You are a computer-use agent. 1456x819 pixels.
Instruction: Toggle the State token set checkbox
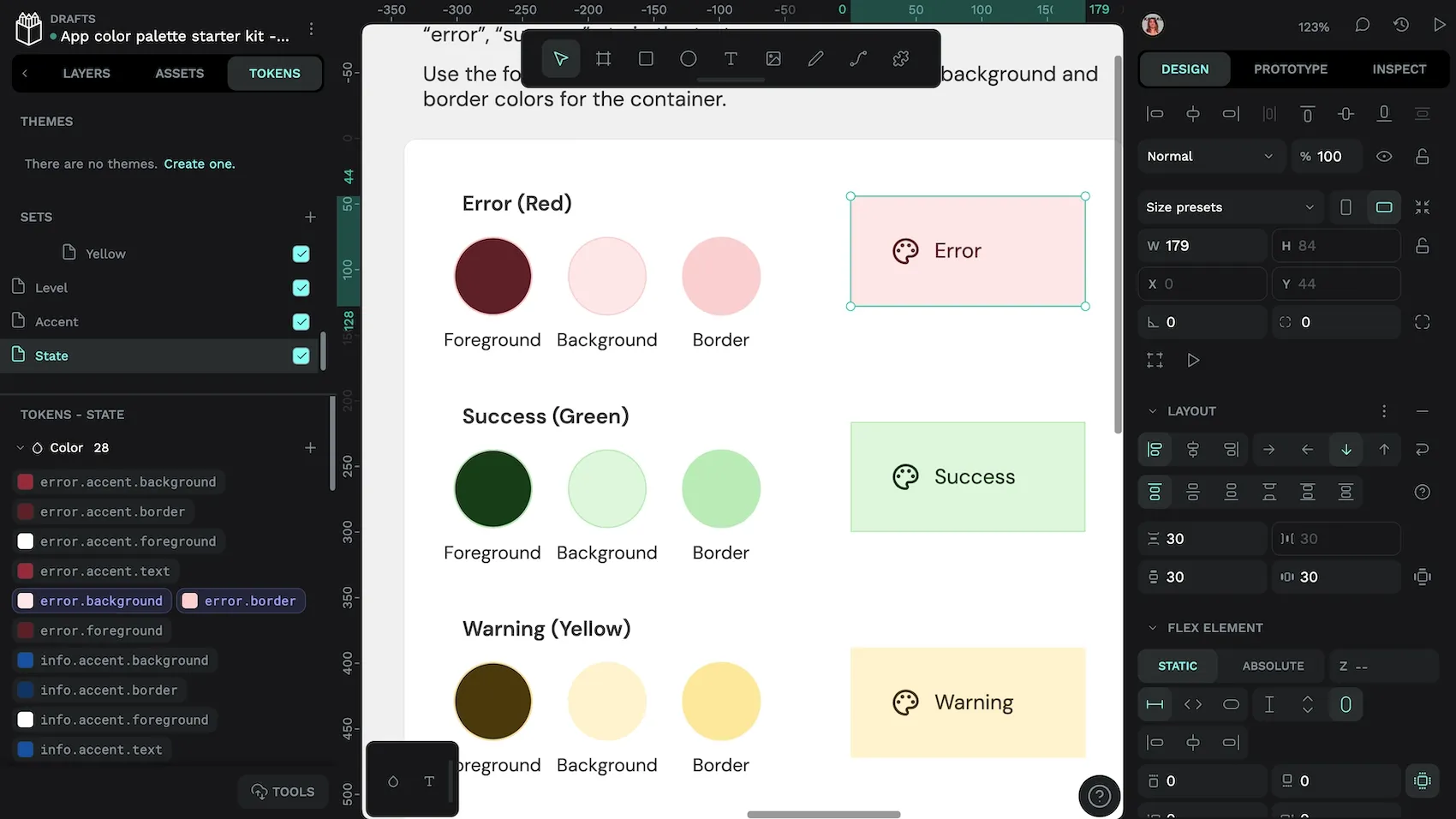pyautogui.click(x=301, y=356)
